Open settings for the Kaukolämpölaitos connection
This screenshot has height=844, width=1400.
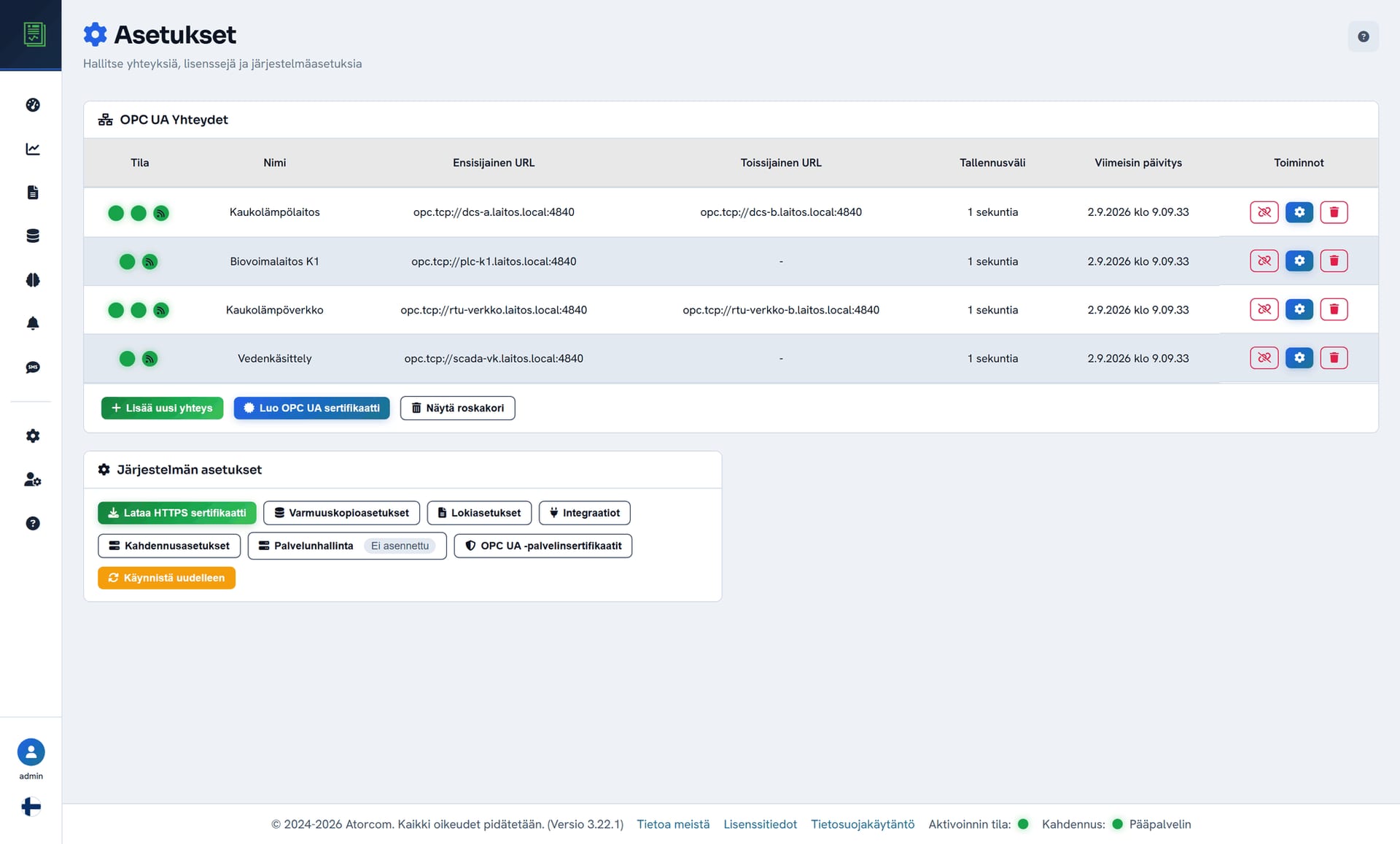click(1299, 212)
